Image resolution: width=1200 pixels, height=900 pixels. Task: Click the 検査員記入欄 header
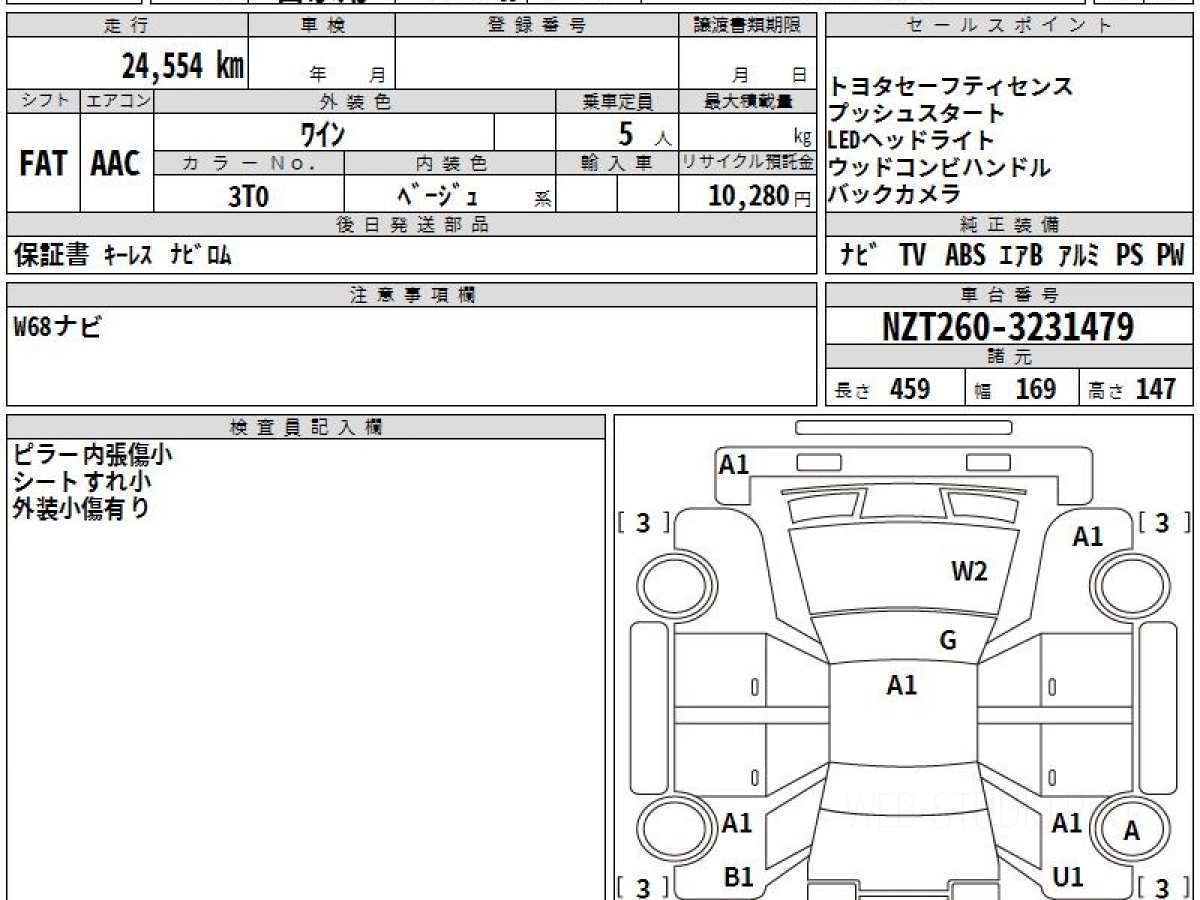pyautogui.click(x=306, y=427)
